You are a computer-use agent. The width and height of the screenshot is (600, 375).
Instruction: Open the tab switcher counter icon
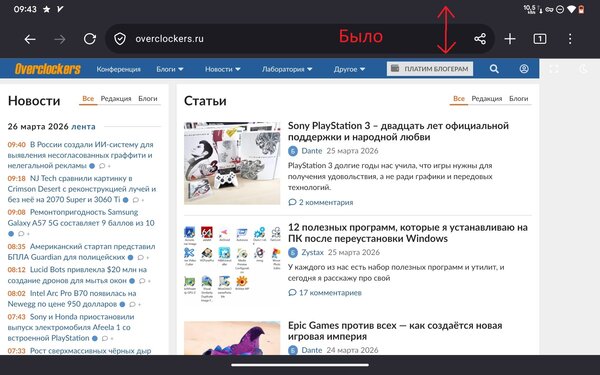(x=540, y=39)
